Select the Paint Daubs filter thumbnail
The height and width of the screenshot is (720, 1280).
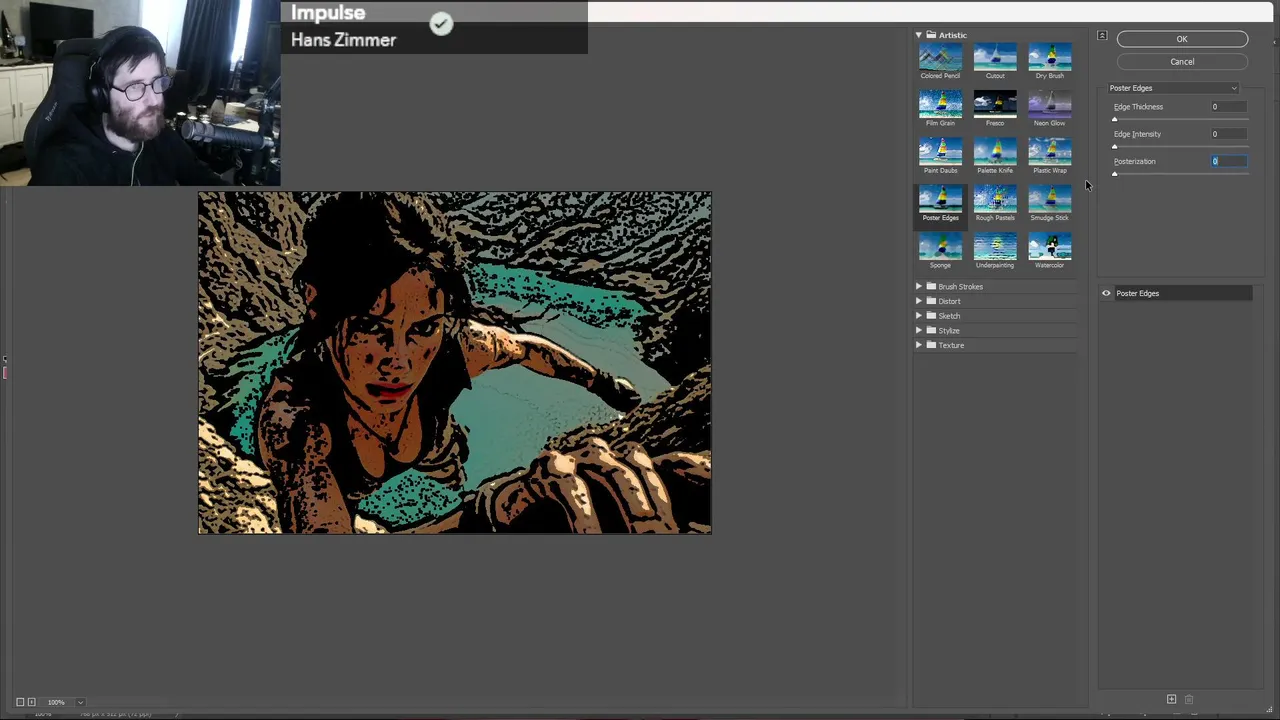click(940, 152)
